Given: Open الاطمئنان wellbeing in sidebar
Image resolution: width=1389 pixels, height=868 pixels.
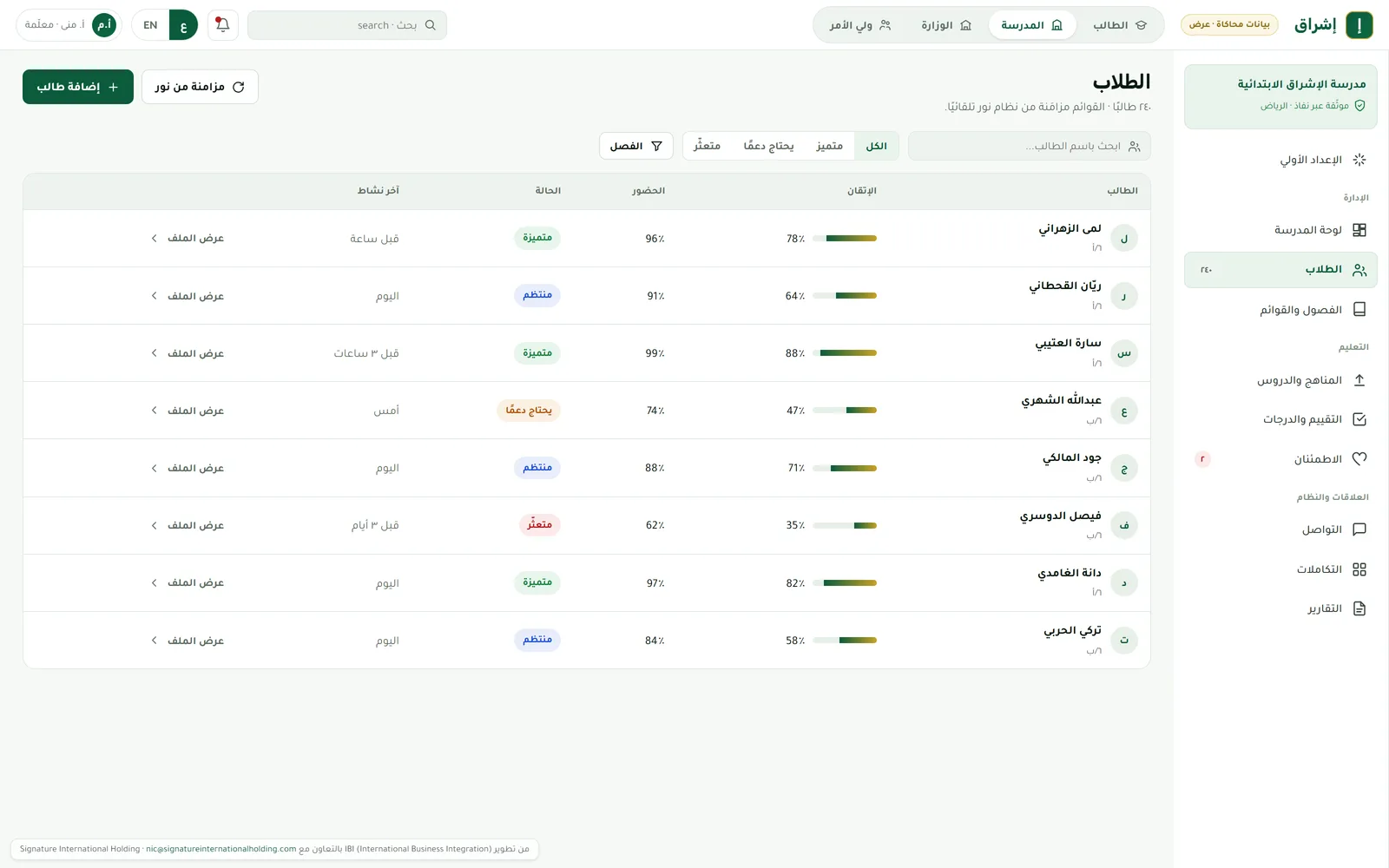Looking at the screenshot, I should coord(1280,459).
